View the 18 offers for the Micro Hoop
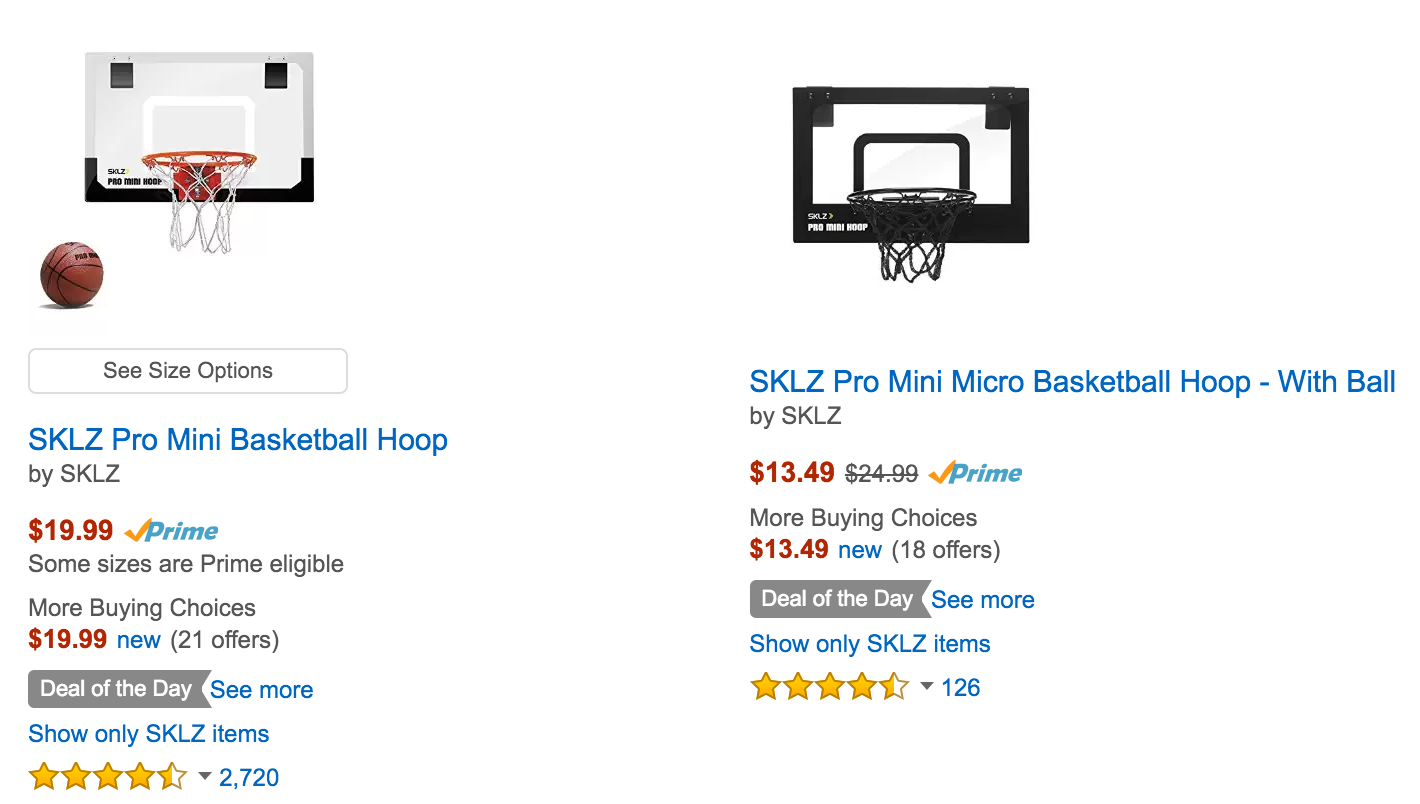Image resolution: width=1420 pixels, height=804 pixels. [x=860, y=549]
